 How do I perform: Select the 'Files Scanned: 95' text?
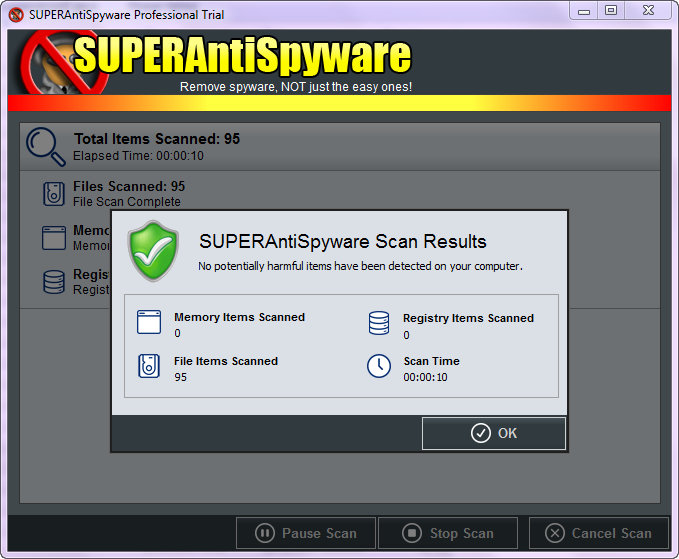tap(129, 187)
